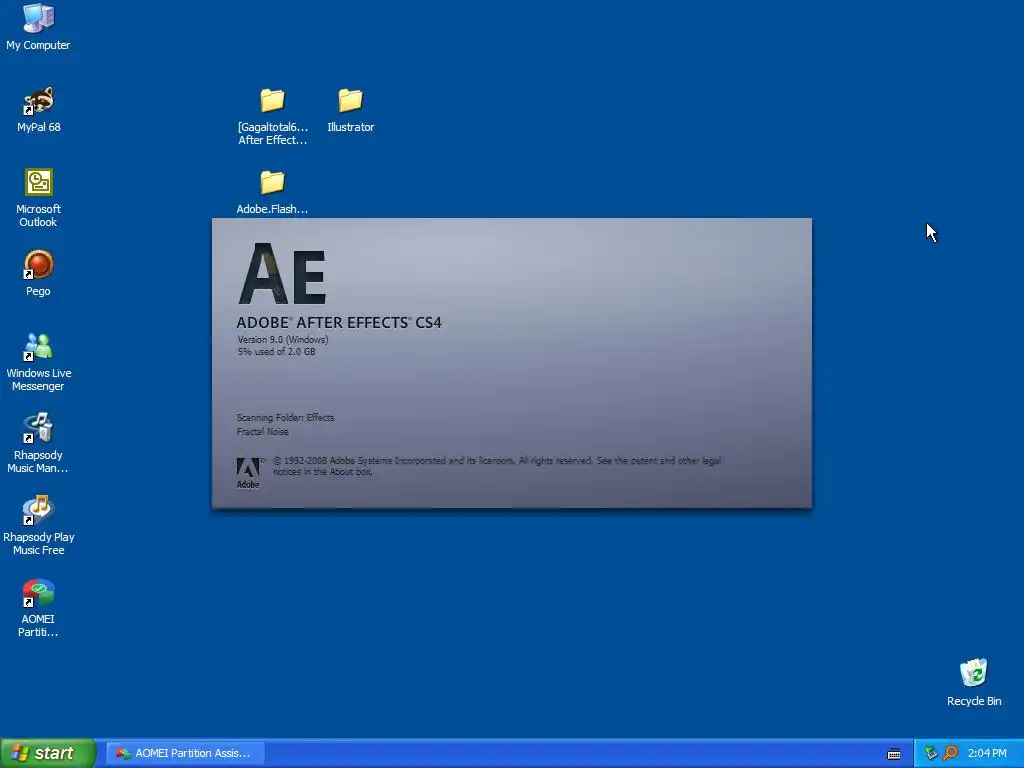Image resolution: width=1024 pixels, height=768 pixels.
Task: Launch Pego shortcut on desktop
Action: pos(39,273)
